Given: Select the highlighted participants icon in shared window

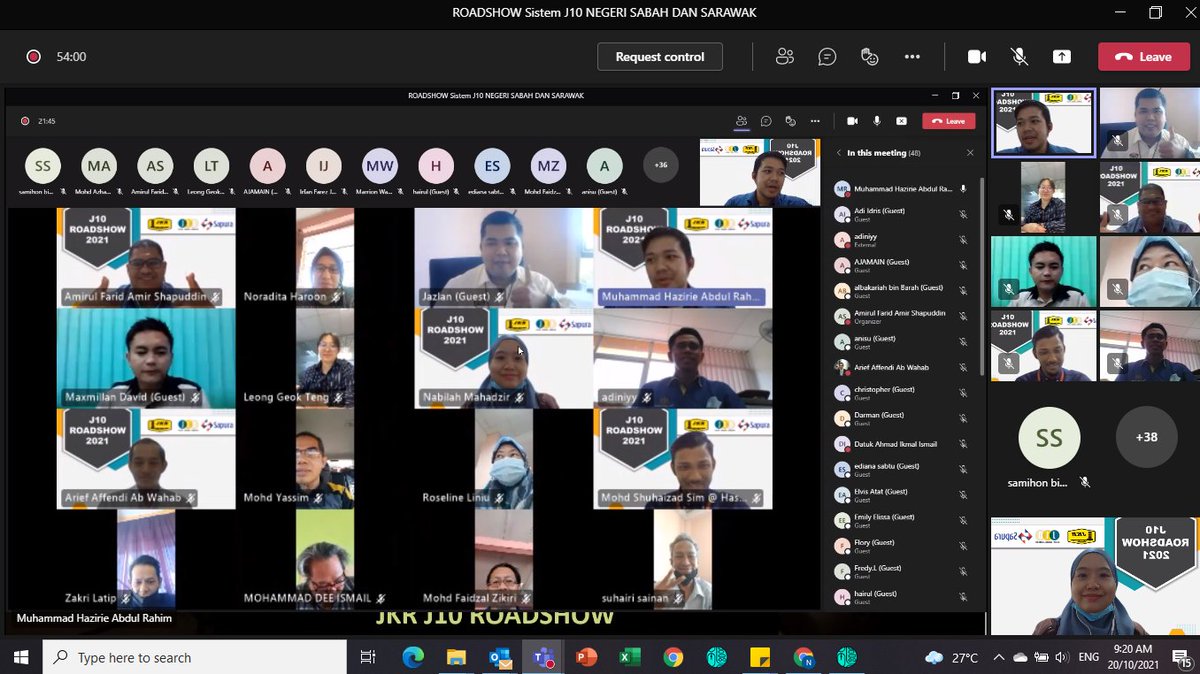Looking at the screenshot, I should [742, 120].
